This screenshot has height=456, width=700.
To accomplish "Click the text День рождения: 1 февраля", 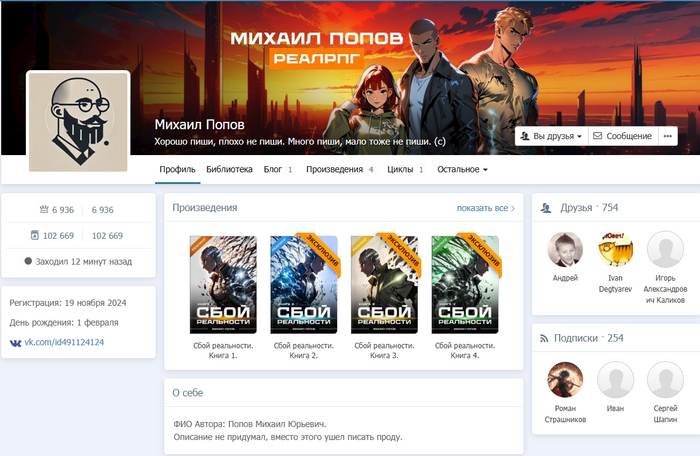I will click(64, 322).
